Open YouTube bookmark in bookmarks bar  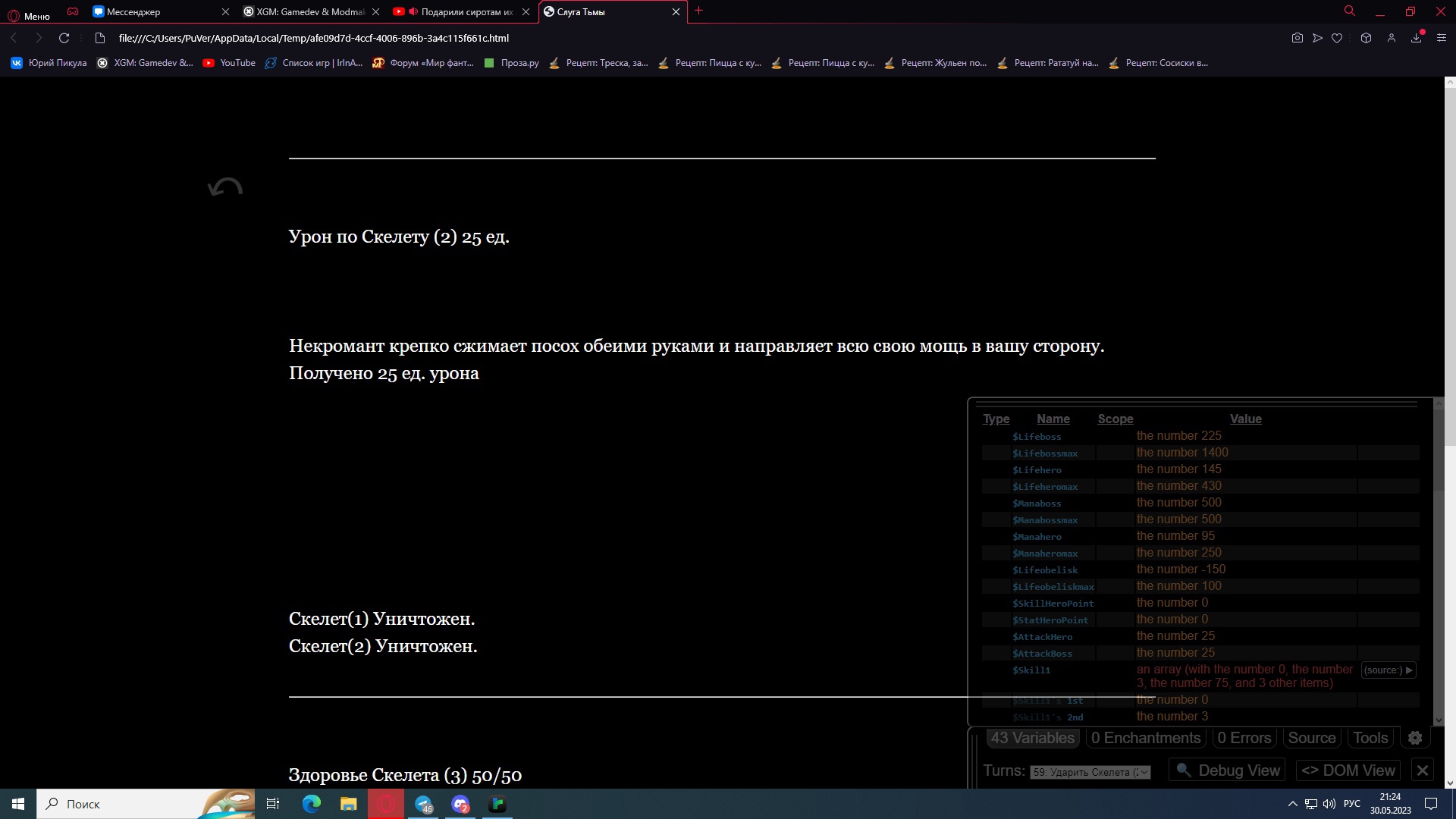click(x=229, y=63)
